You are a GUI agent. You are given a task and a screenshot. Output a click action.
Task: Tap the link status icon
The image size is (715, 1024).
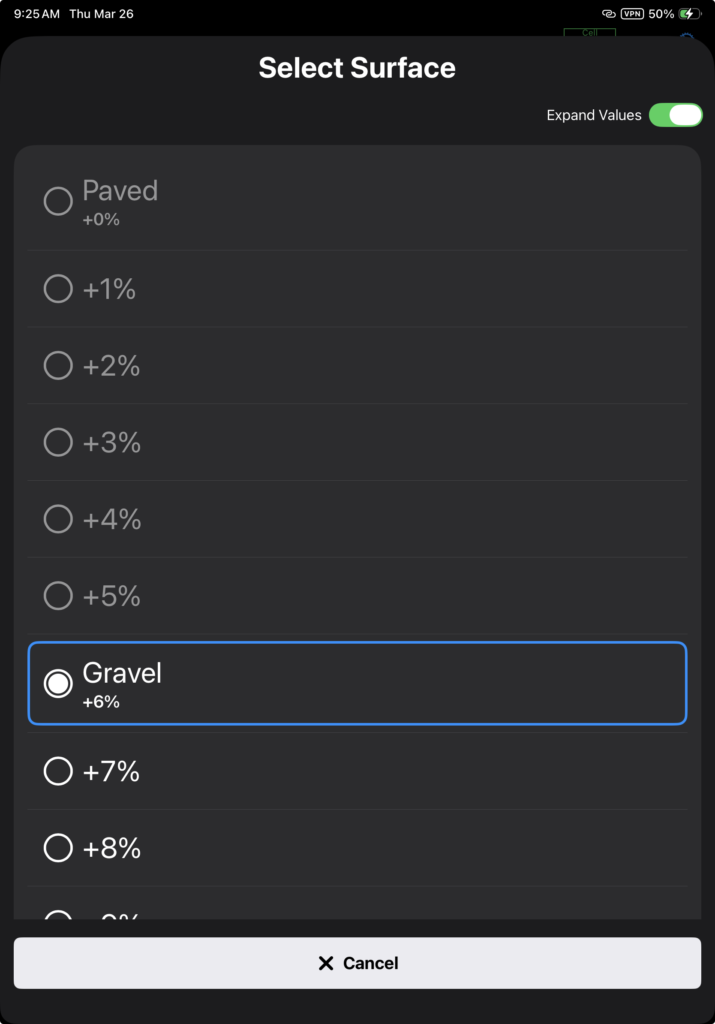(x=608, y=14)
